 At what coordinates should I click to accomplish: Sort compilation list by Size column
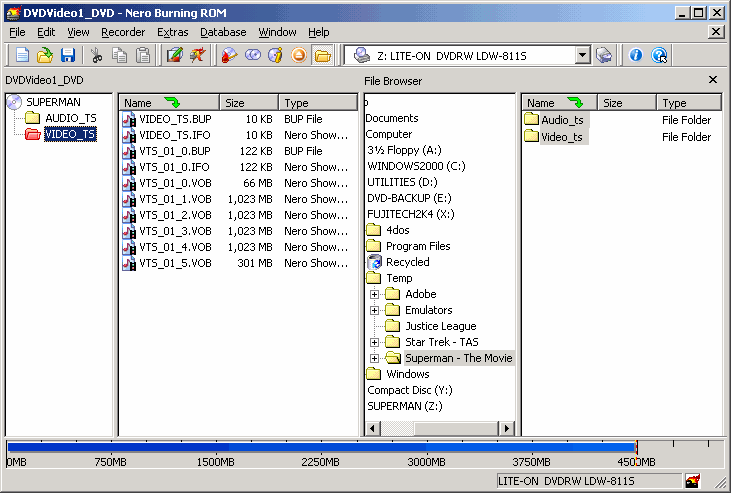(248, 103)
